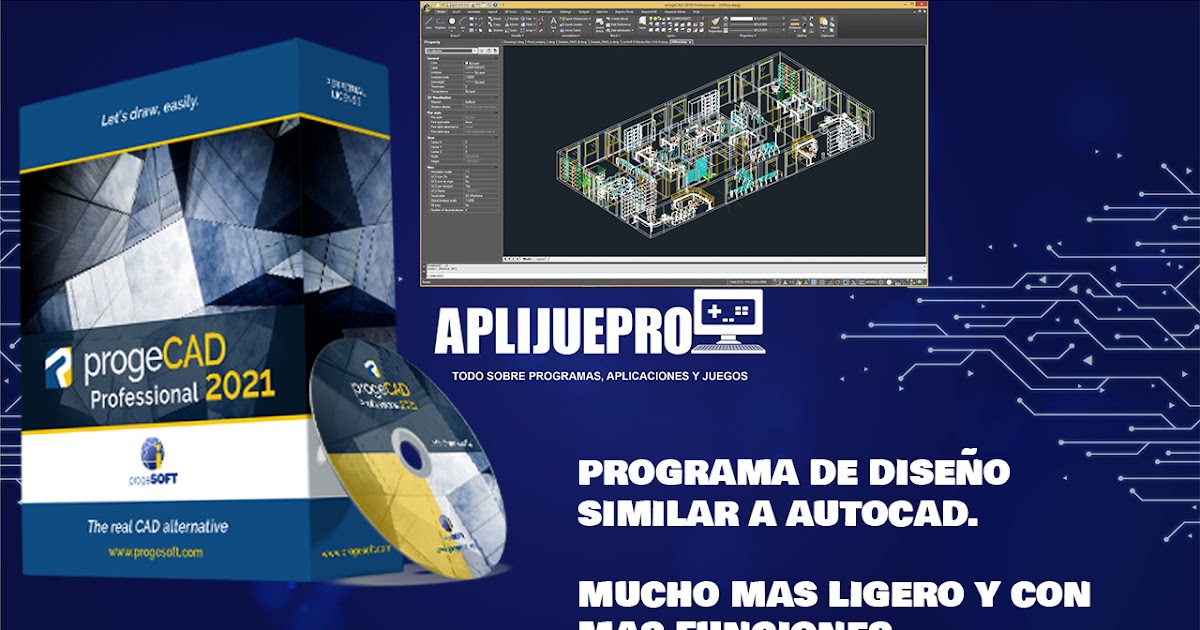Select the Arc draw tool

coord(463,23)
